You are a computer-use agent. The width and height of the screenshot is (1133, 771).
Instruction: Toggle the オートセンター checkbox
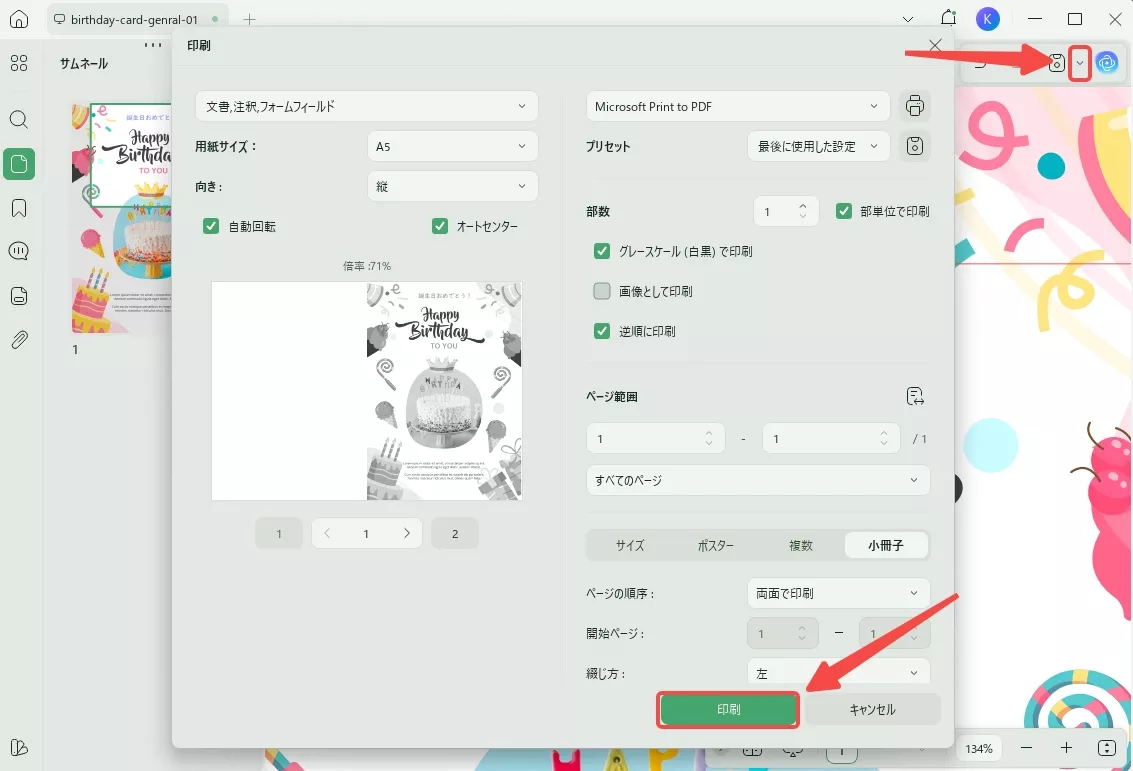439,226
